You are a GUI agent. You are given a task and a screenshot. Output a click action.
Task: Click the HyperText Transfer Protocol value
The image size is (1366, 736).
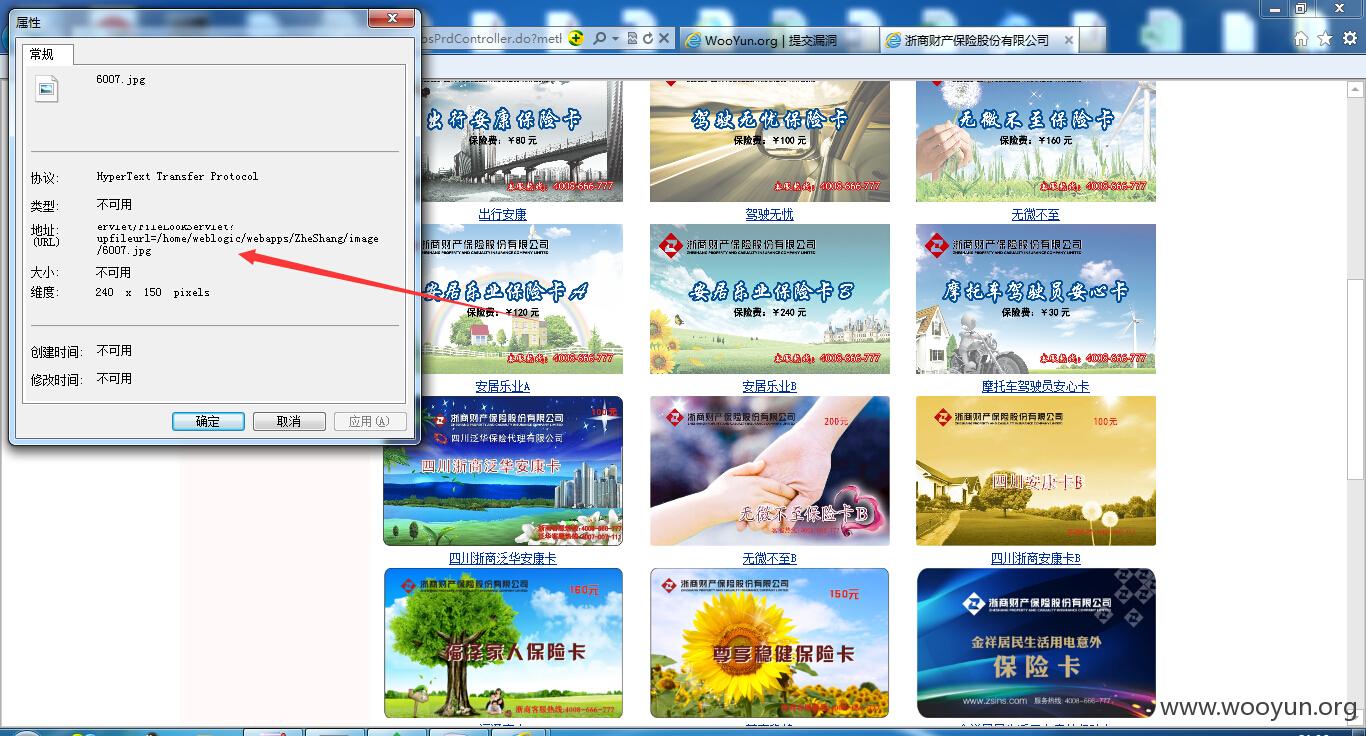(177, 176)
